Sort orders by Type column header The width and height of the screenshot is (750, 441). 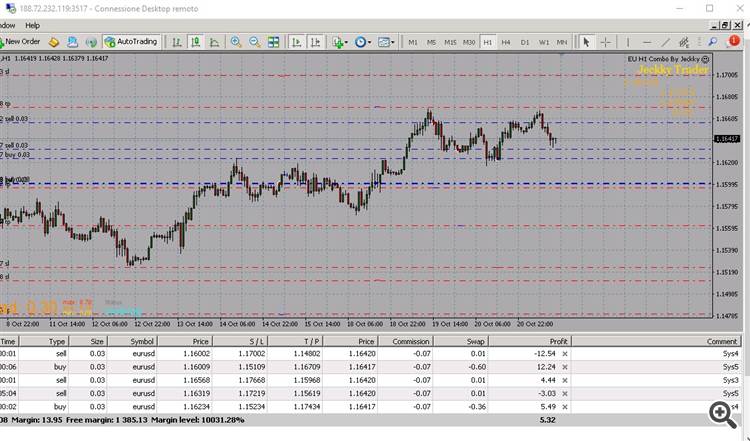[x=44, y=341]
